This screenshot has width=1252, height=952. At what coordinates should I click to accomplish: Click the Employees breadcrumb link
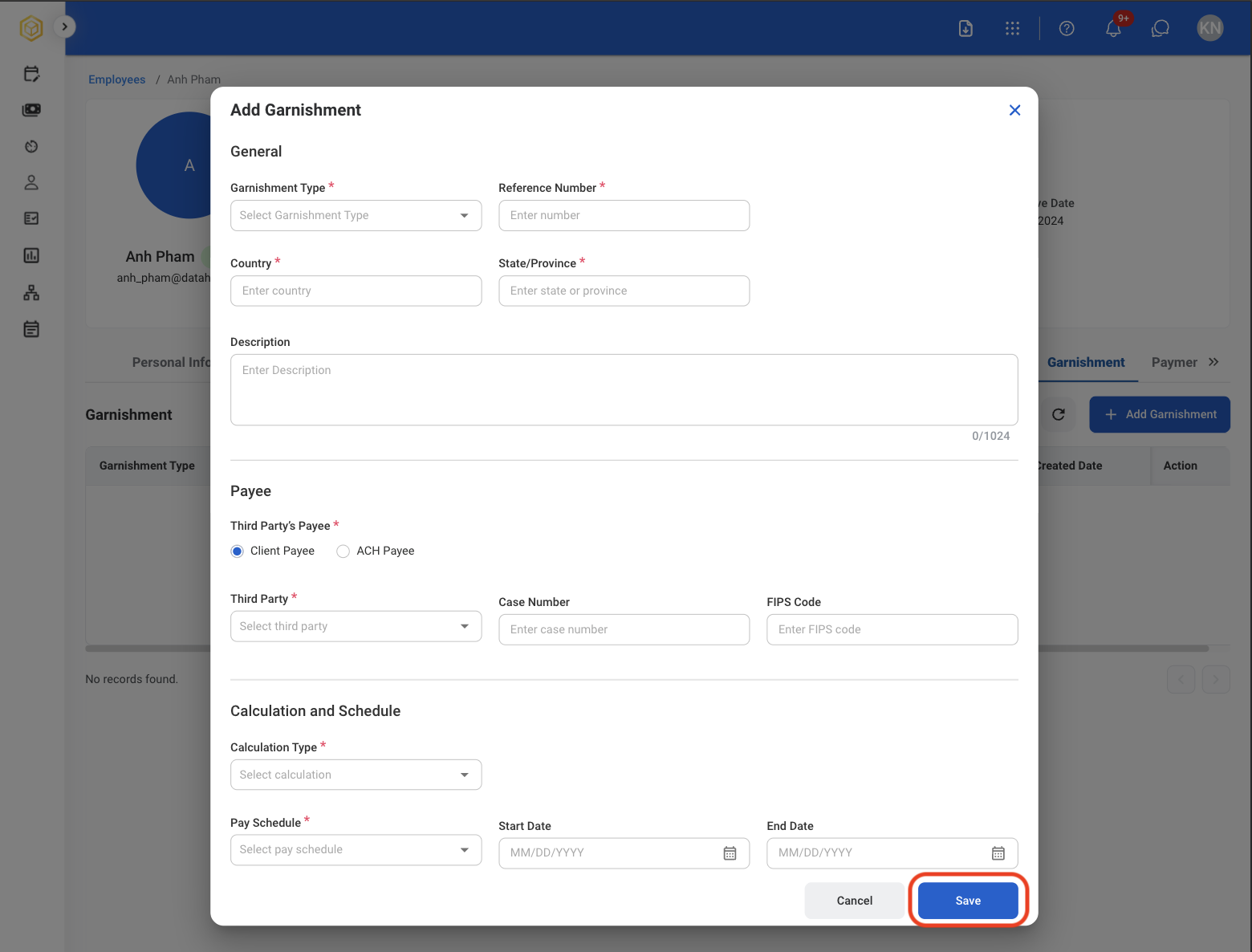coord(117,79)
